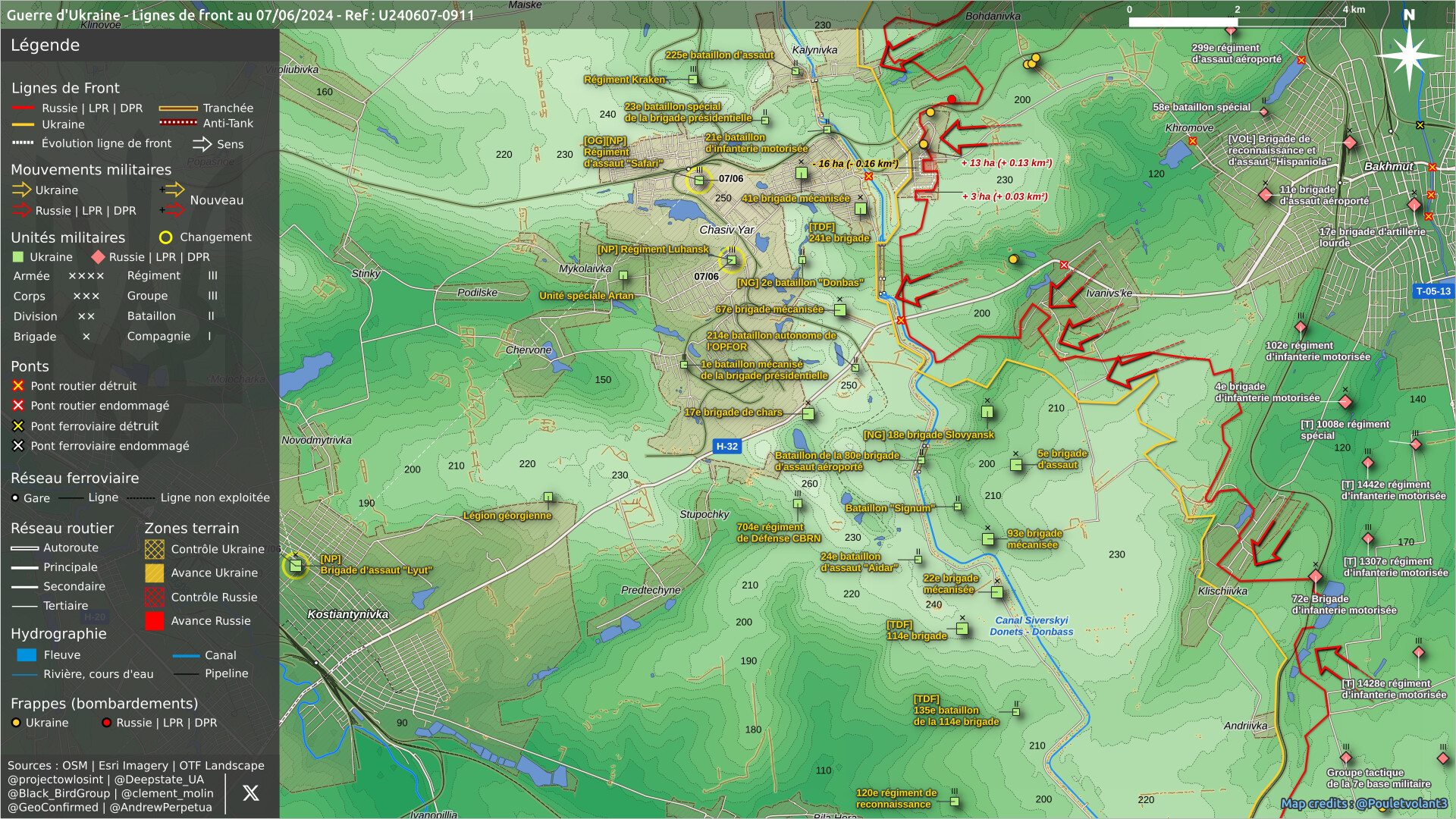Click the scale bar at top
The height and width of the screenshot is (819, 1456).
click(x=1236, y=22)
